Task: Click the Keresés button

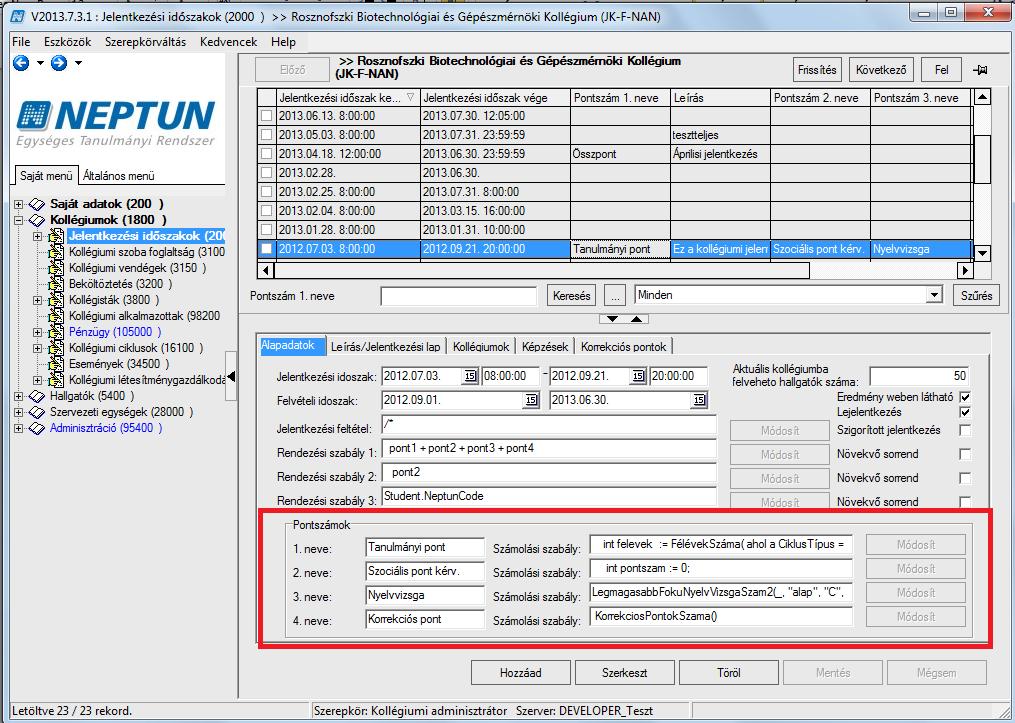Action: click(572, 296)
